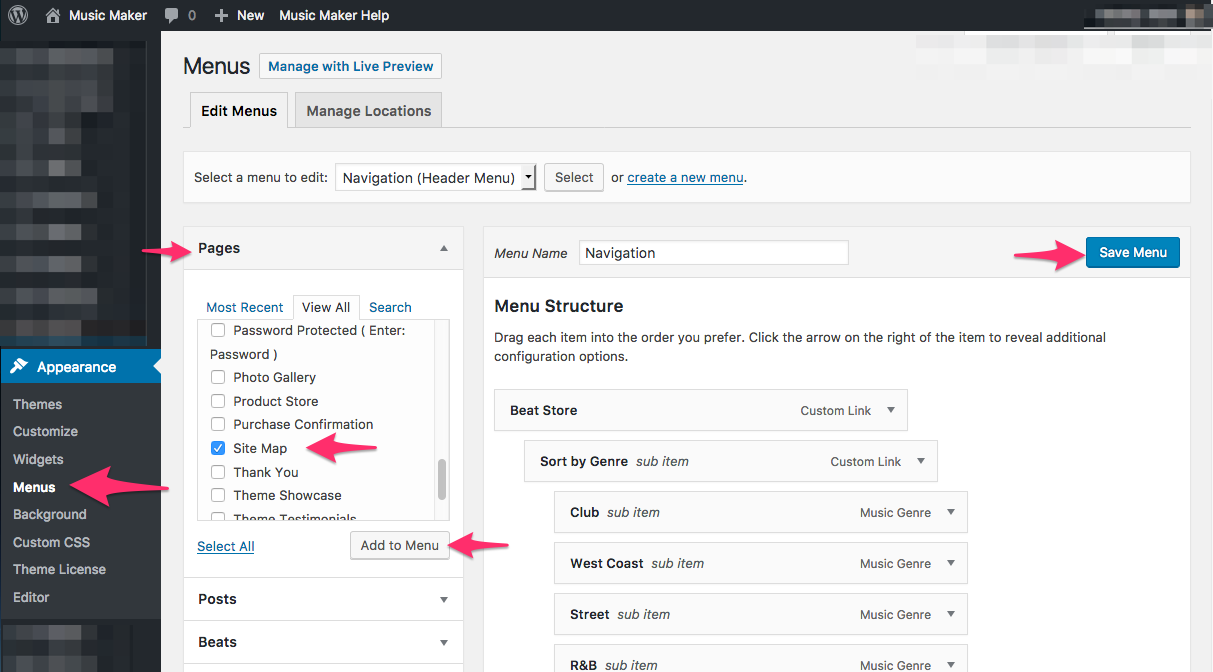
Task: Click Add to Menu button
Action: click(x=400, y=545)
